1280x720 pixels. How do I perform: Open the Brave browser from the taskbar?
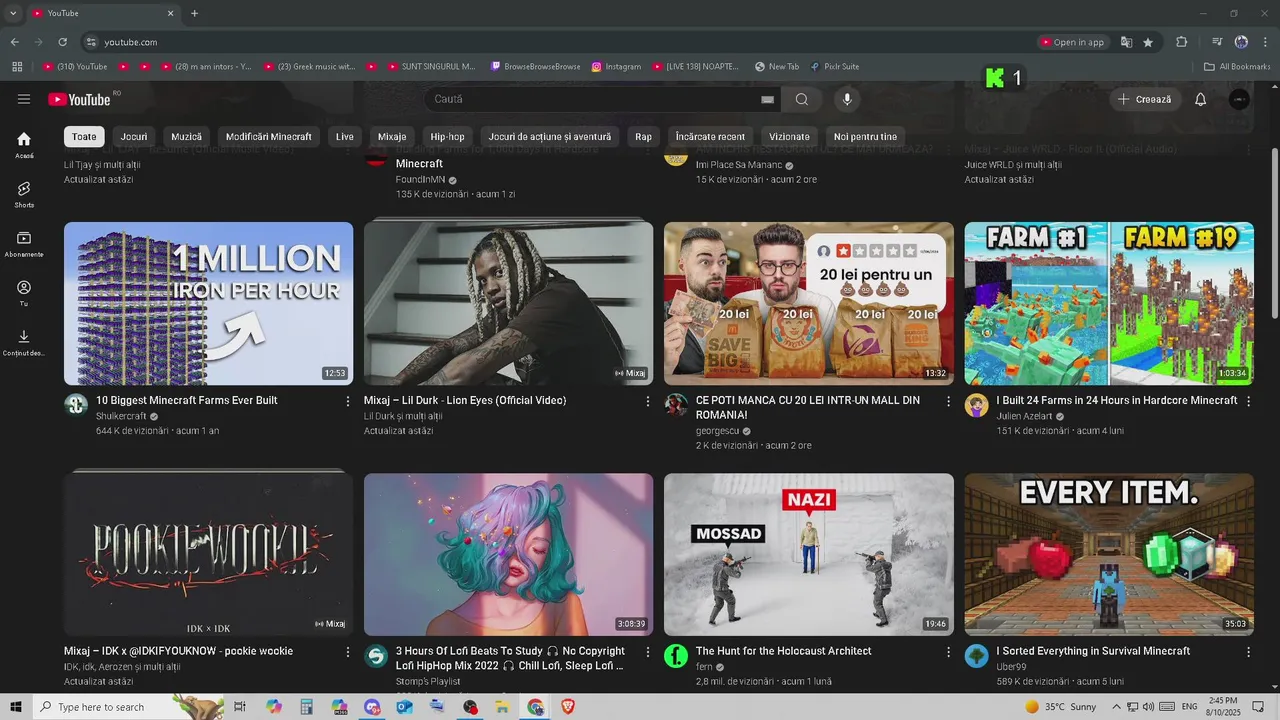click(x=568, y=707)
